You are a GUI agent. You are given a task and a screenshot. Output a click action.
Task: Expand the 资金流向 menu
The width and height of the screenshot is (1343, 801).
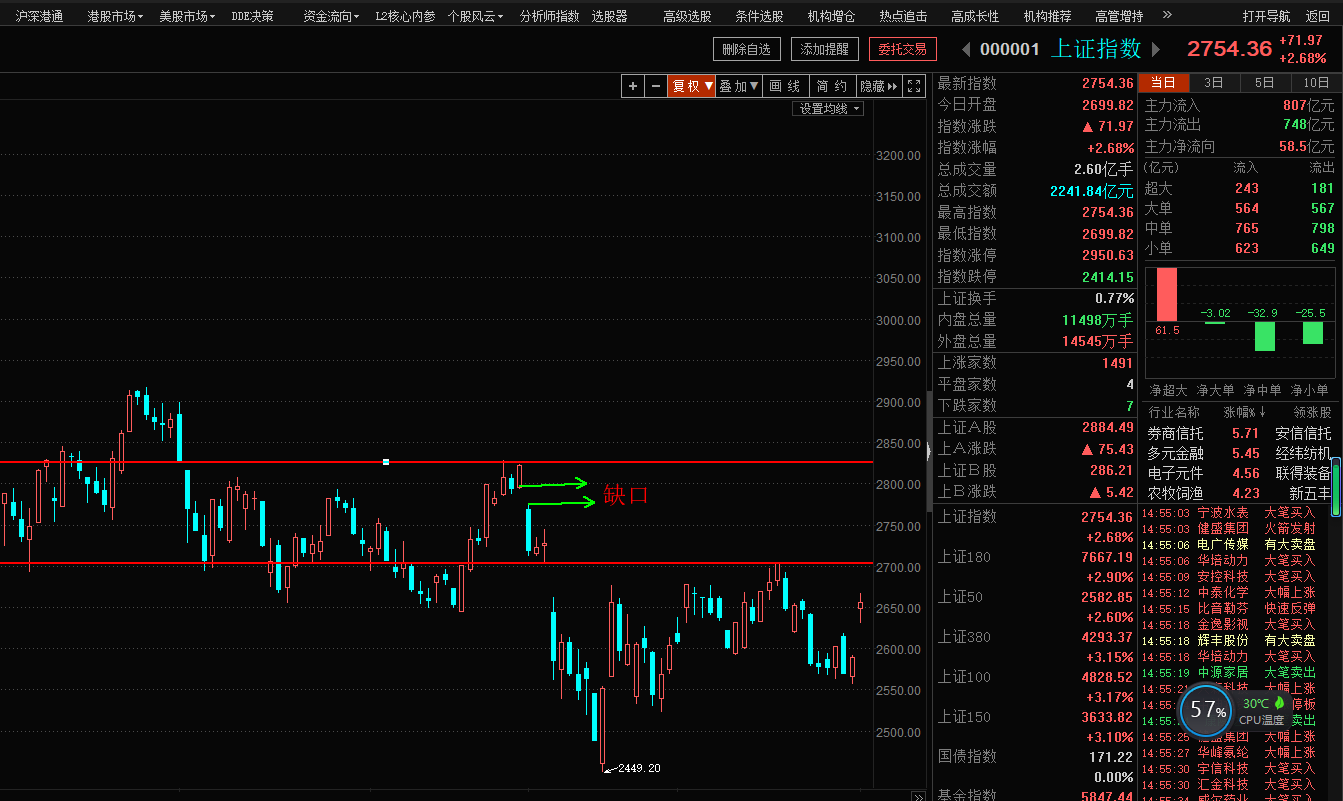[331, 16]
